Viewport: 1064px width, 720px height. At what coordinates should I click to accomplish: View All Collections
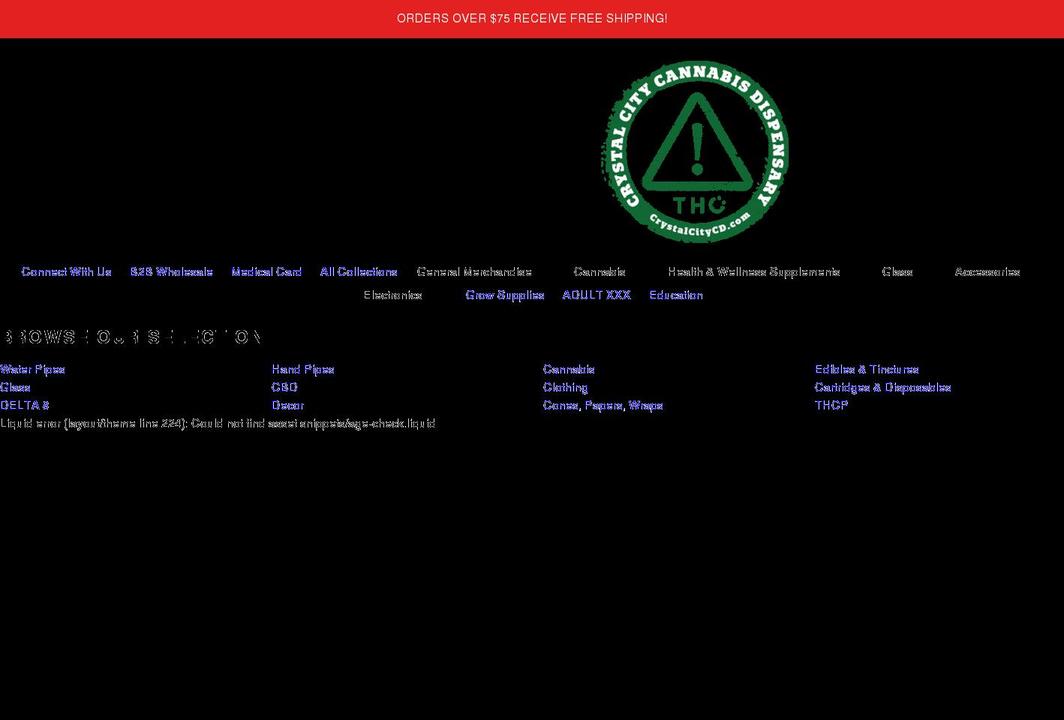click(358, 271)
